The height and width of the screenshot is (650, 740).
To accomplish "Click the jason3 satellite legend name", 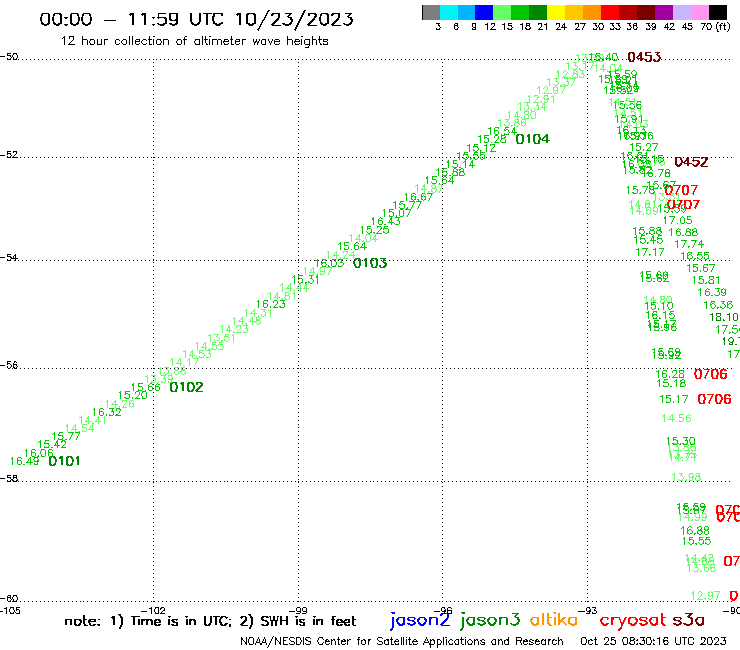I will pyautogui.click(x=490, y=621).
